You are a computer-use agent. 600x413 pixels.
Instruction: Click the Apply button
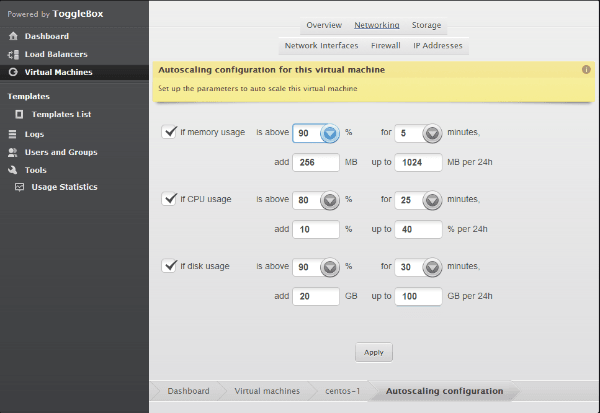point(374,352)
